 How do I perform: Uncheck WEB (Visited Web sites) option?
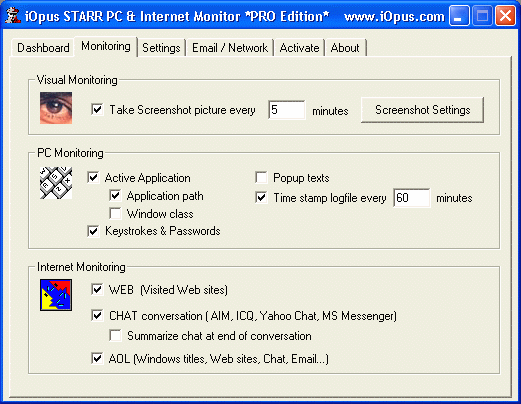(97, 289)
